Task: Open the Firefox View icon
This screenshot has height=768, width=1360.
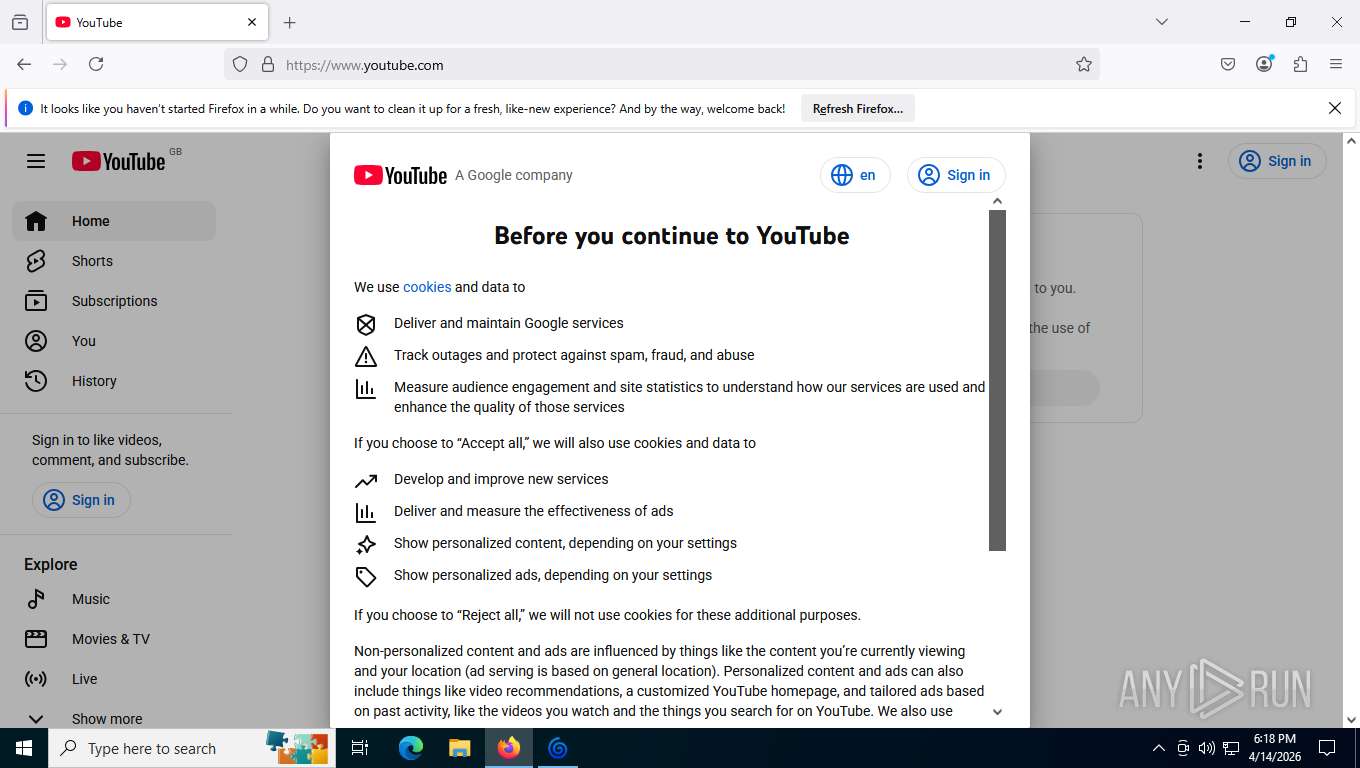Action: pos(20,22)
